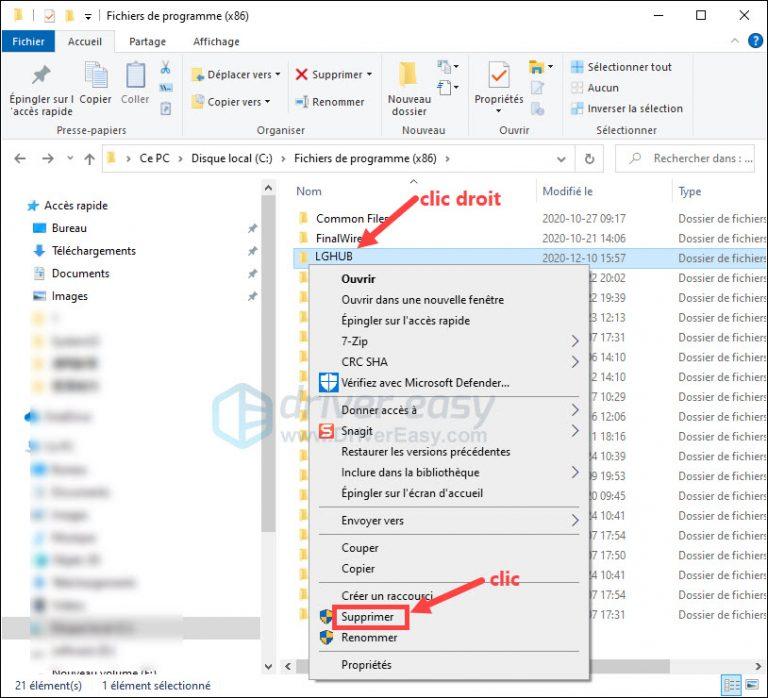This screenshot has height=698, width=768.
Task: Click the refresh icon beside address bar
Action: pos(590,159)
